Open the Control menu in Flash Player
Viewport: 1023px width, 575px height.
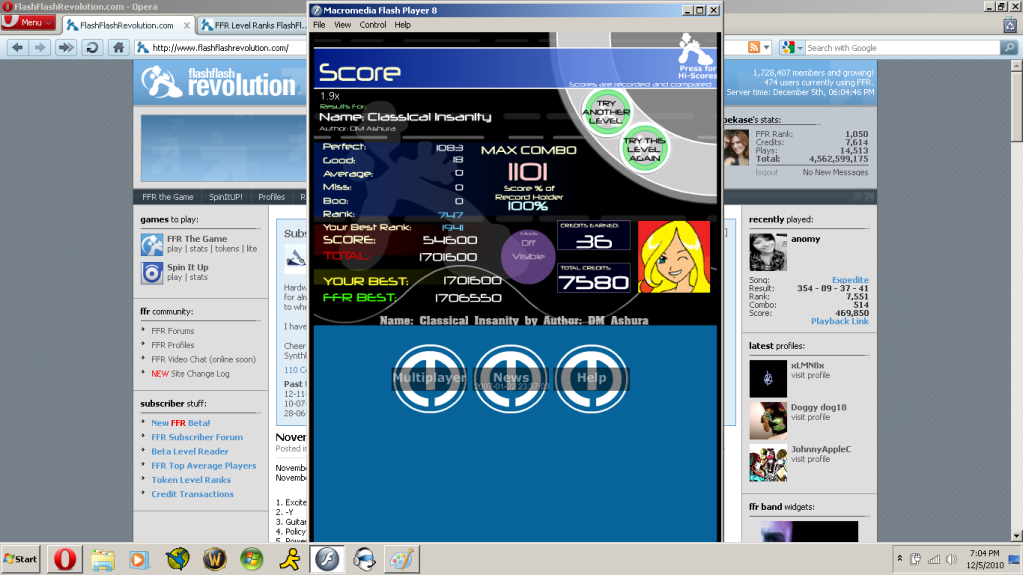pos(372,25)
